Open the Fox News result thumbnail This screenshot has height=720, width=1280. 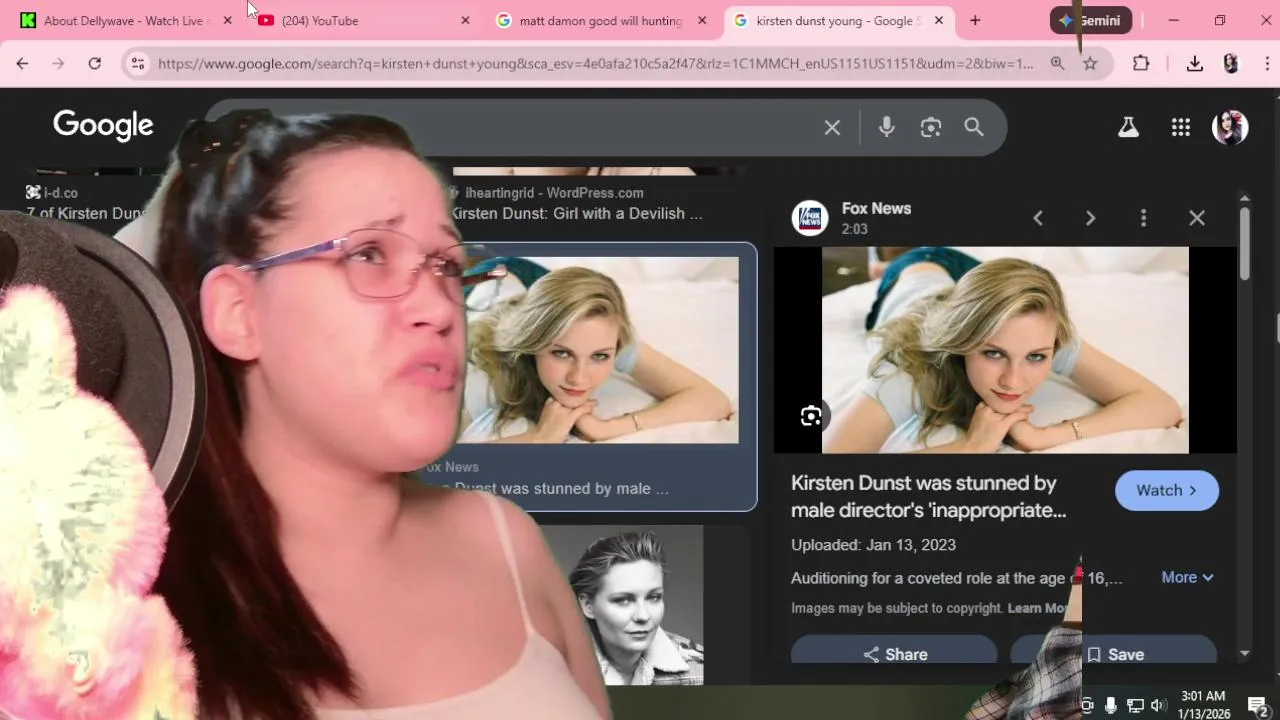click(602, 350)
